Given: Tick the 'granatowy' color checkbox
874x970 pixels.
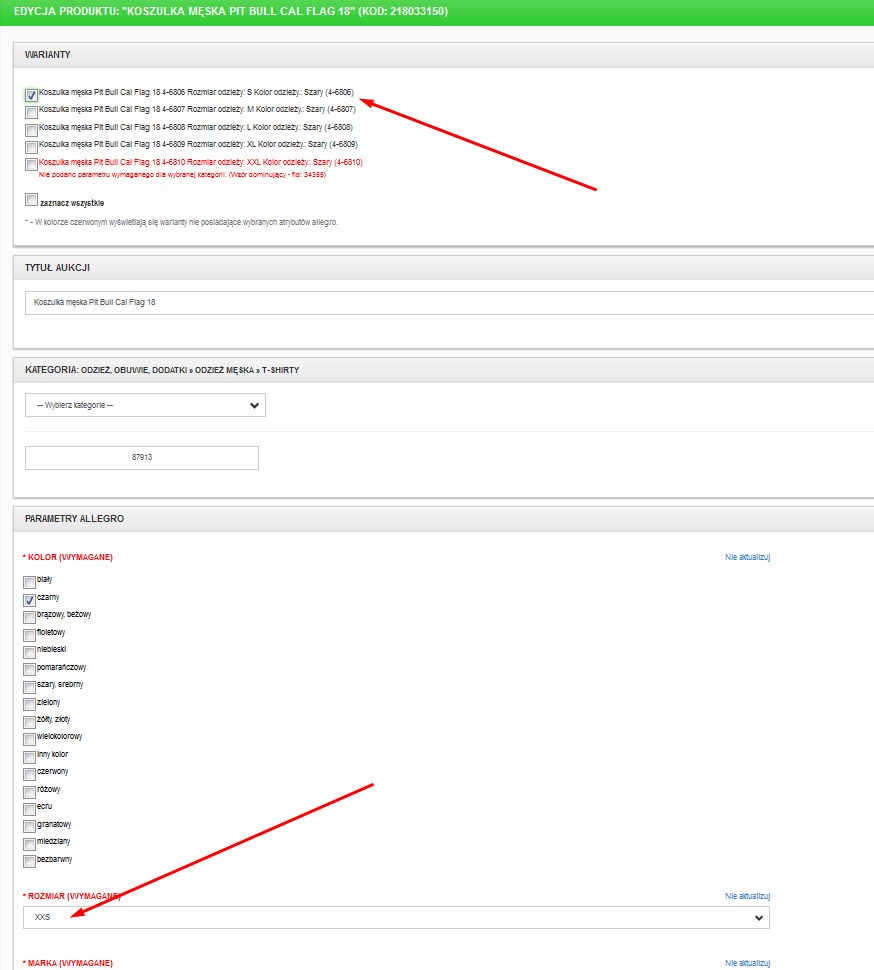Looking at the screenshot, I should click(30, 826).
